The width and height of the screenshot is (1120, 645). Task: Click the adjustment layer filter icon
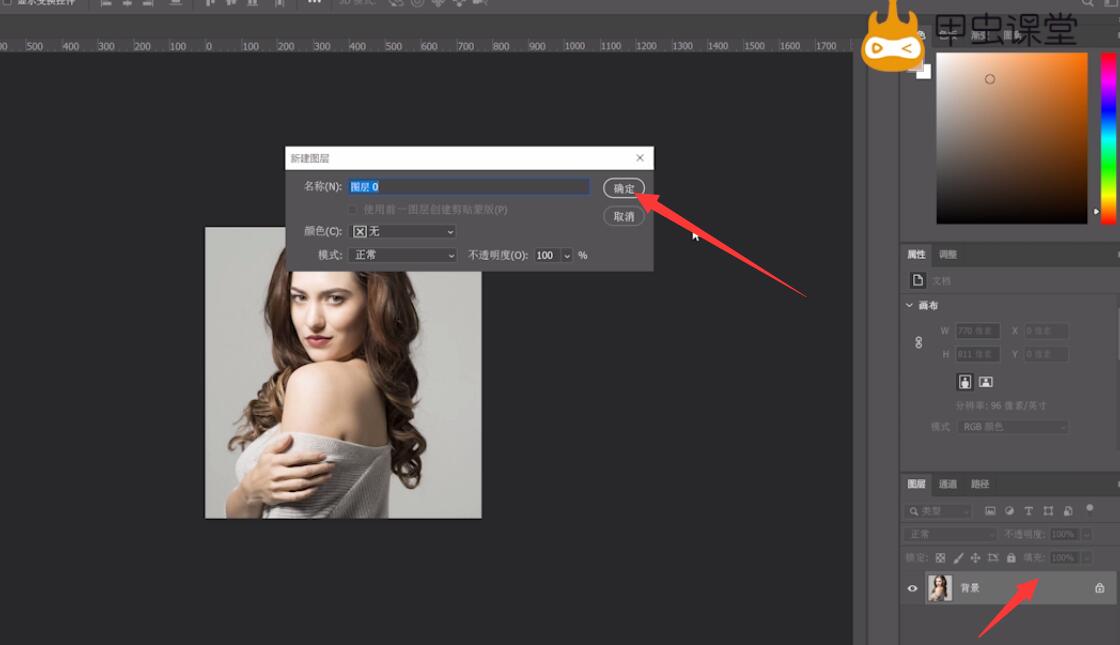1009,511
